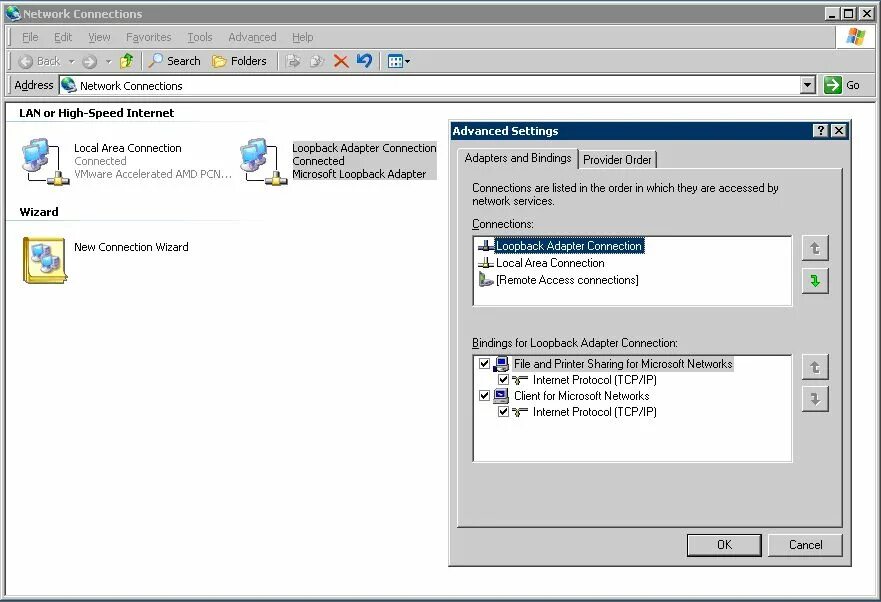This screenshot has height=602, width=881.
Task: Uncheck File and Printer Sharing for Microsoft Networks
Action: click(484, 364)
